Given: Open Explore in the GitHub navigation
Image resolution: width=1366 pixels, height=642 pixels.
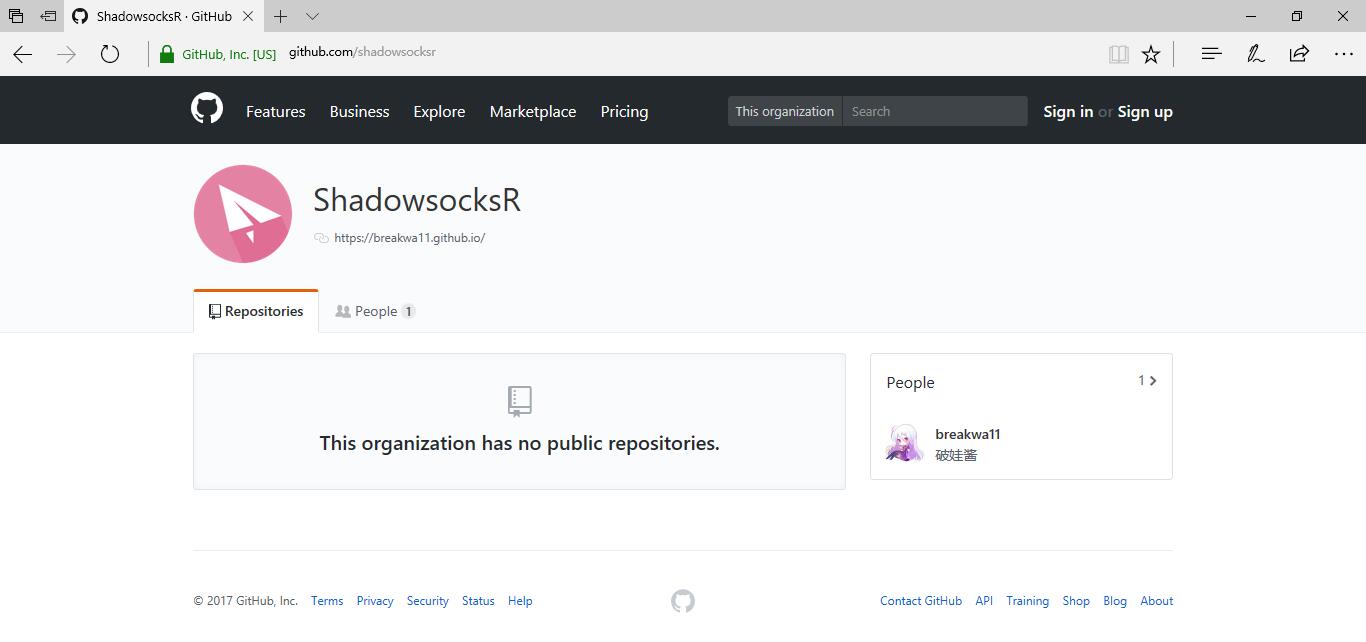Looking at the screenshot, I should 439,111.
